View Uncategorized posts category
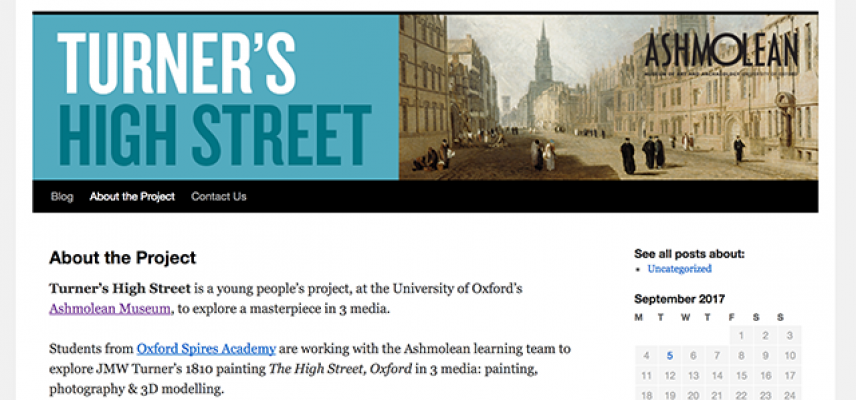This screenshot has height=400, width=856. point(679,268)
